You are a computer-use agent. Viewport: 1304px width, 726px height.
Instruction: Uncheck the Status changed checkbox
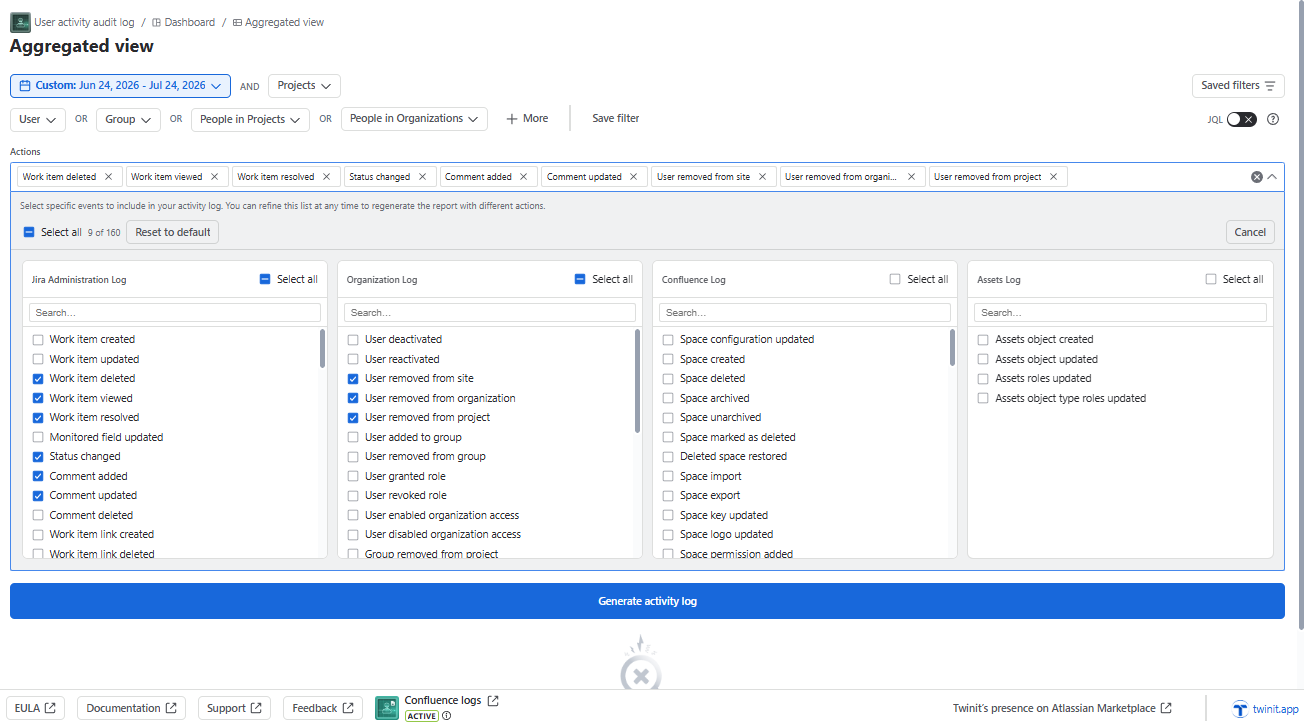point(38,457)
